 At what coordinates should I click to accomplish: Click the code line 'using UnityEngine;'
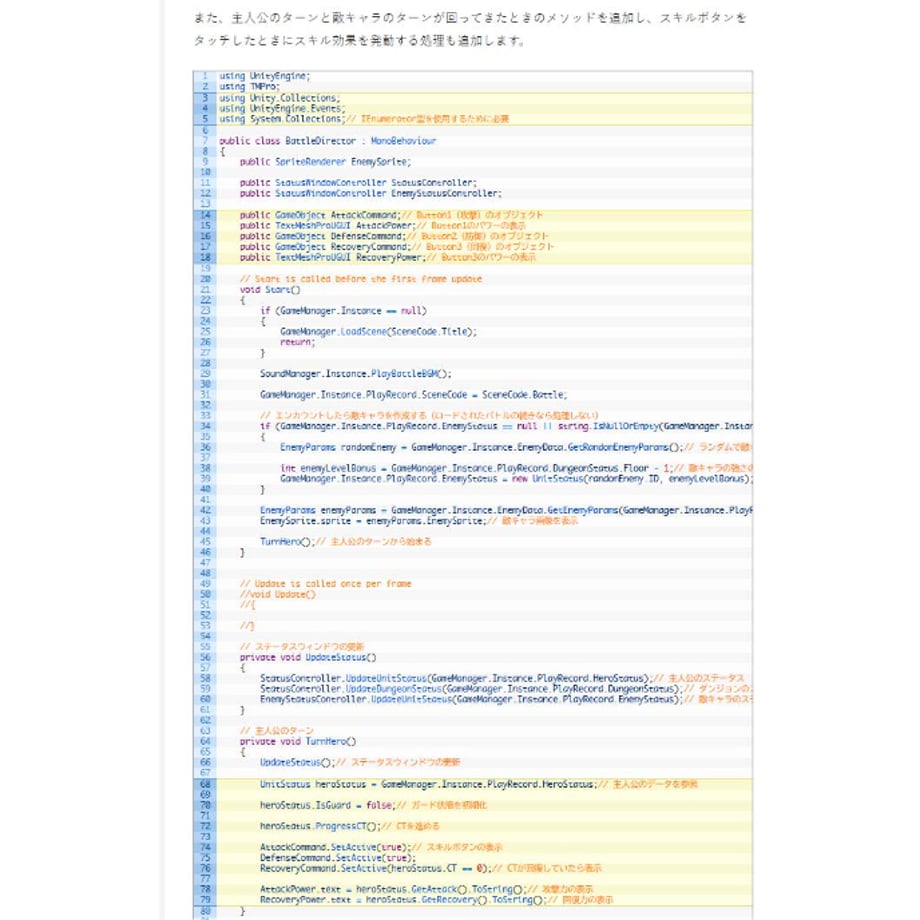point(264,76)
